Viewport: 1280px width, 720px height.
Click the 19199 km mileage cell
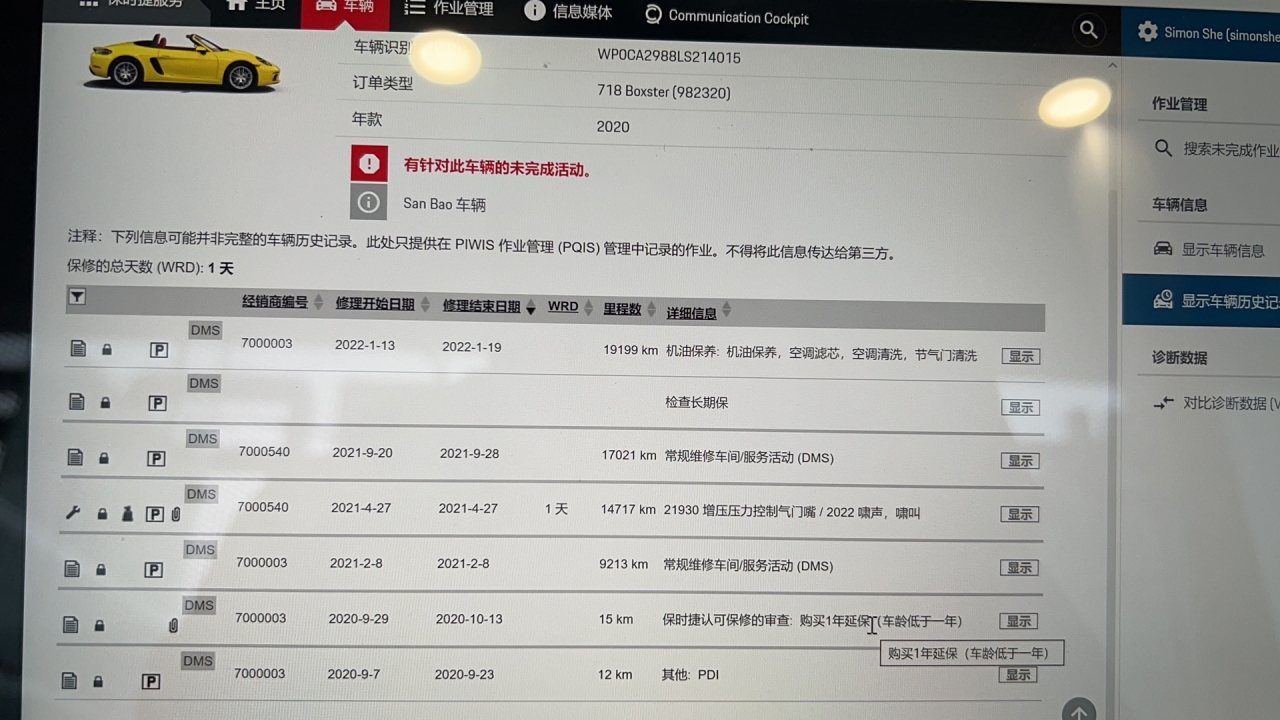point(630,350)
